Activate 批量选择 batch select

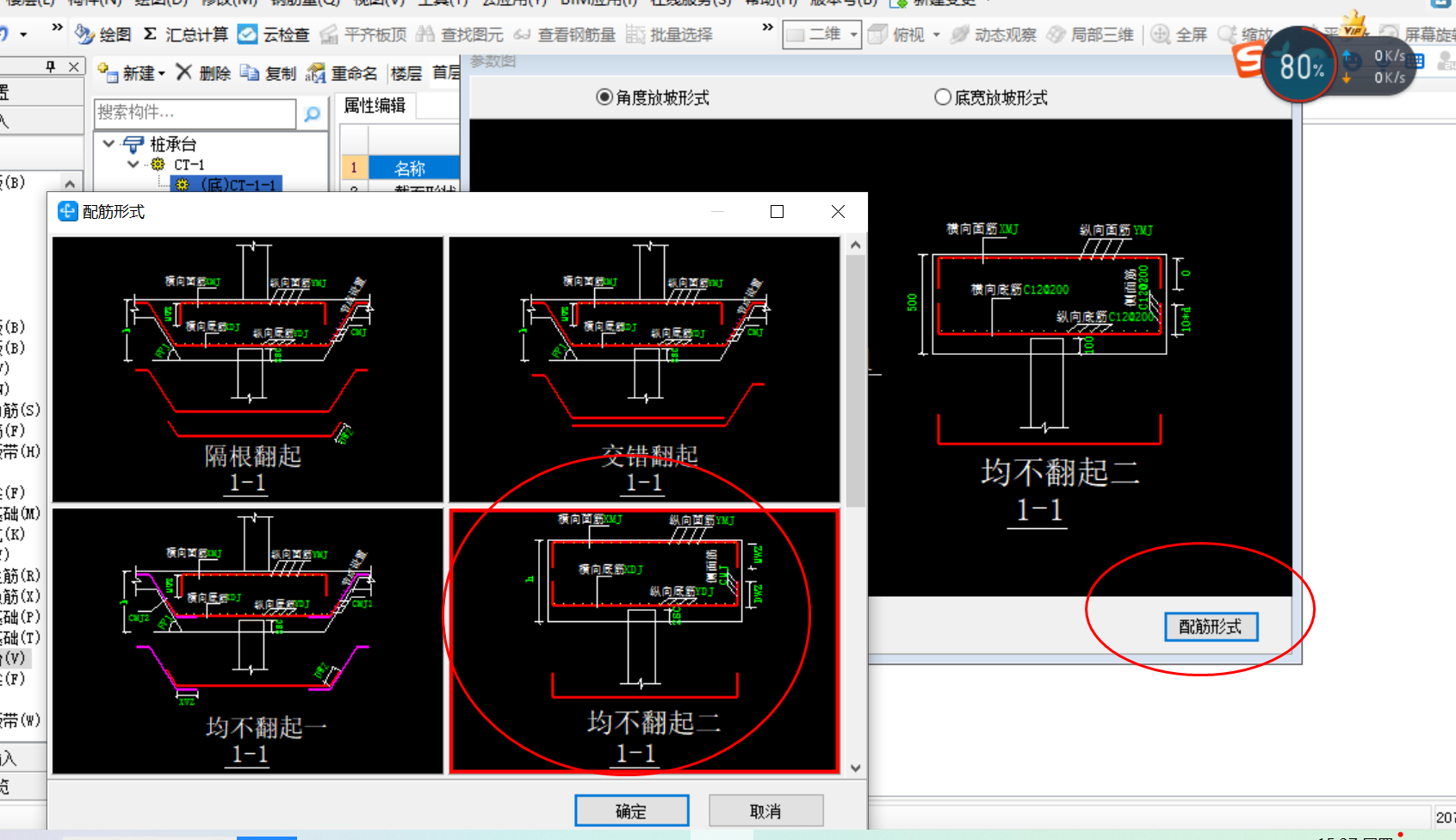click(669, 34)
